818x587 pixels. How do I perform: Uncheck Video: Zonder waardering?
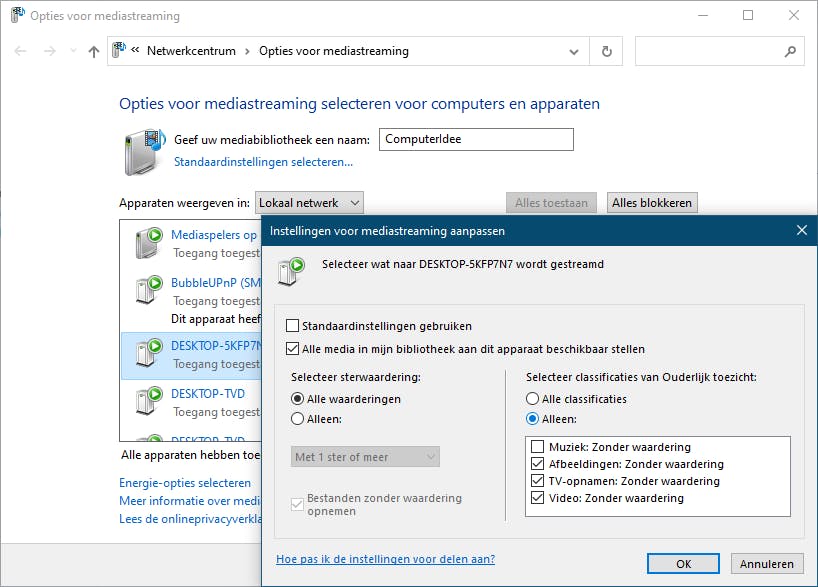(538, 498)
